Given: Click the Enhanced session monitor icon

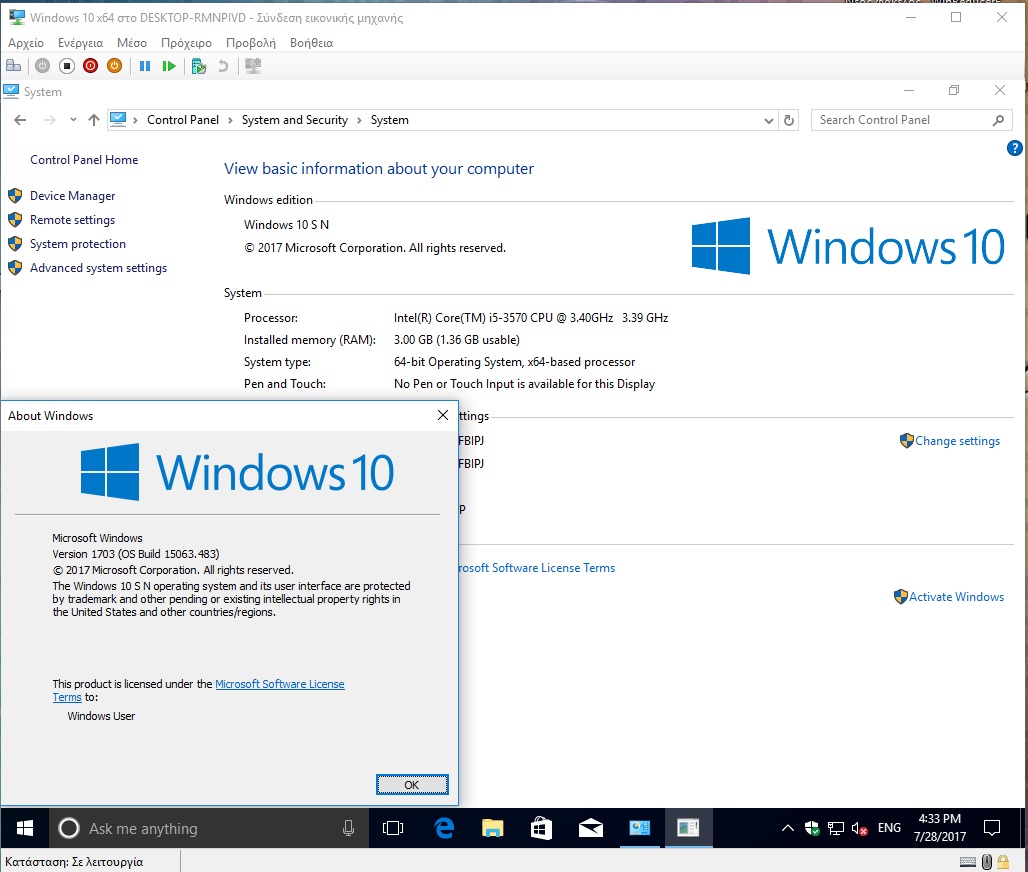Looking at the screenshot, I should click(252, 66).
